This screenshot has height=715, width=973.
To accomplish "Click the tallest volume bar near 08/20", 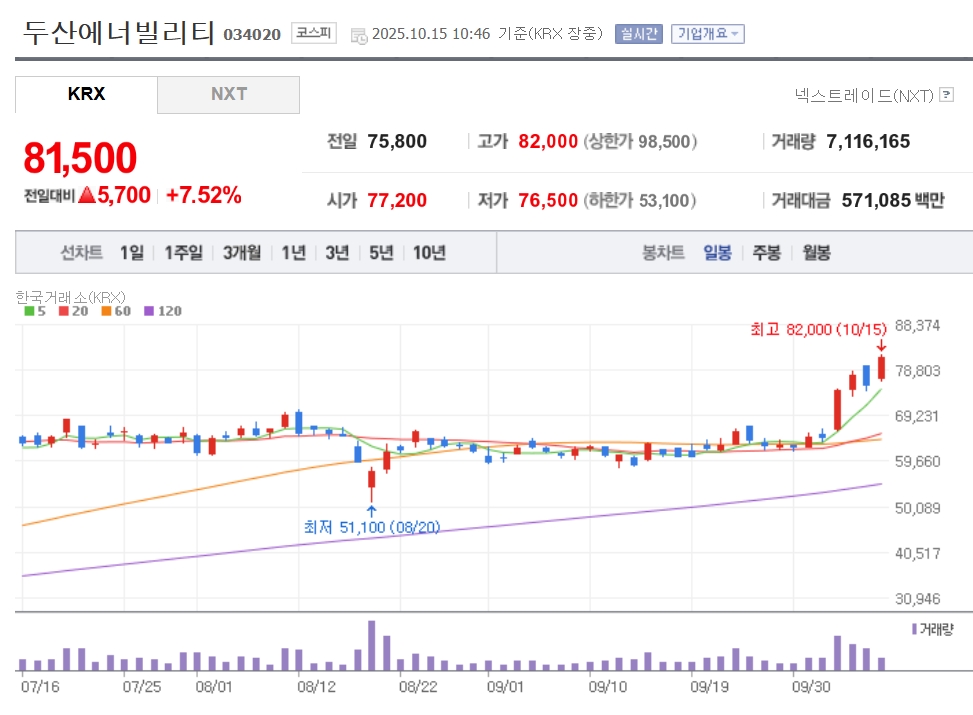I will [372, 645].
